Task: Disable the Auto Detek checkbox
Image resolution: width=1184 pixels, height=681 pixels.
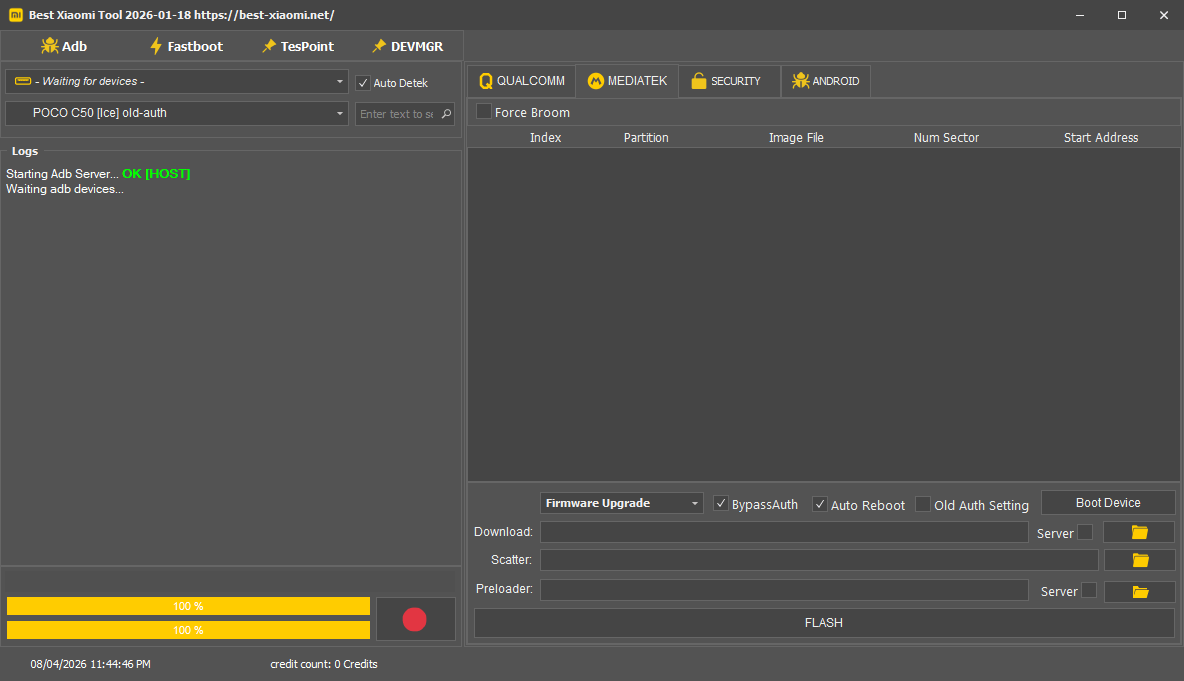Action: point(363,82)
